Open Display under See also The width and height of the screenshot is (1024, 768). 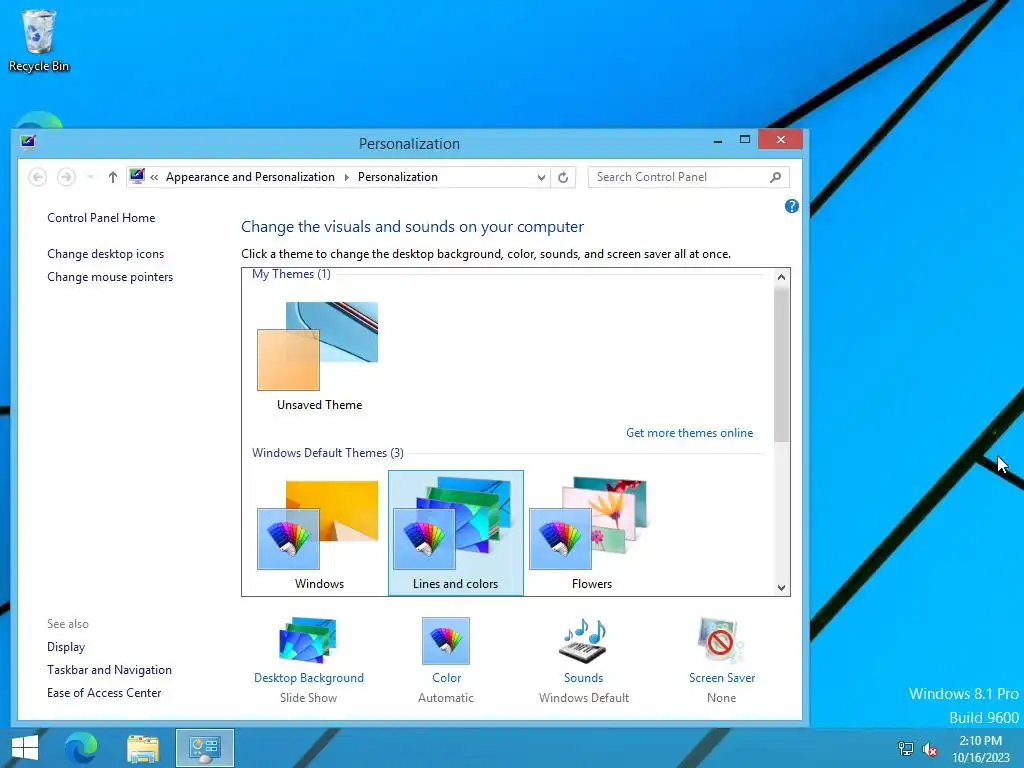pos(66,647)
